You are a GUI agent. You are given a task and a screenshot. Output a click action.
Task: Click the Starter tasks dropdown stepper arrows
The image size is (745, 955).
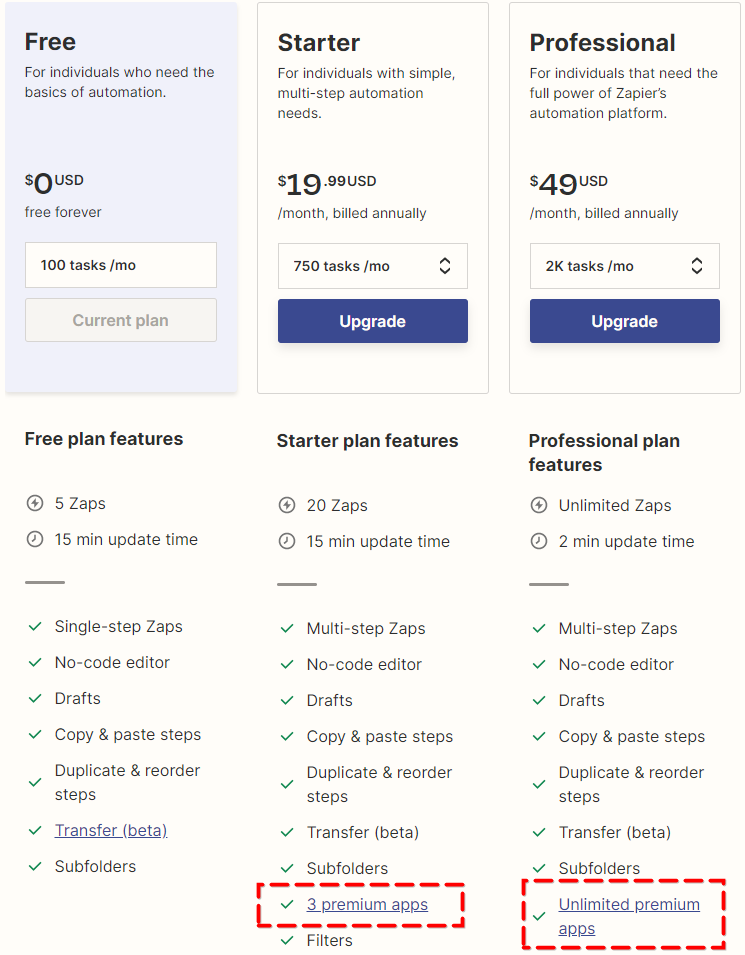pos(445,266)
